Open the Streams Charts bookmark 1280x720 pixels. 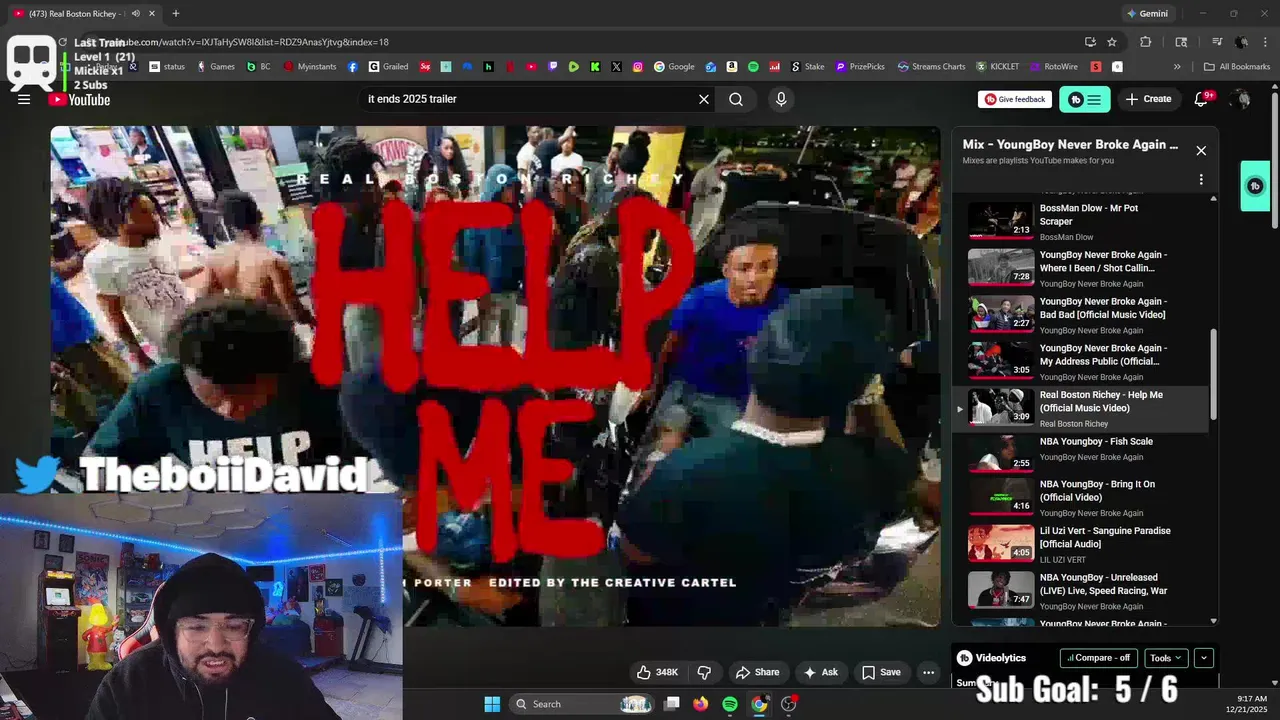tap(932, 67)
